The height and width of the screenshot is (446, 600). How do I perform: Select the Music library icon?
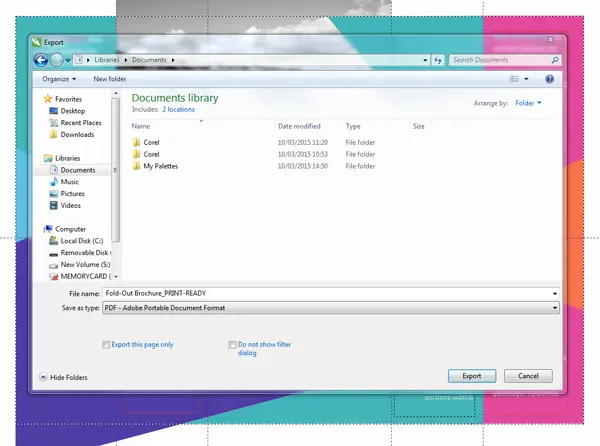tap(54, 182)
